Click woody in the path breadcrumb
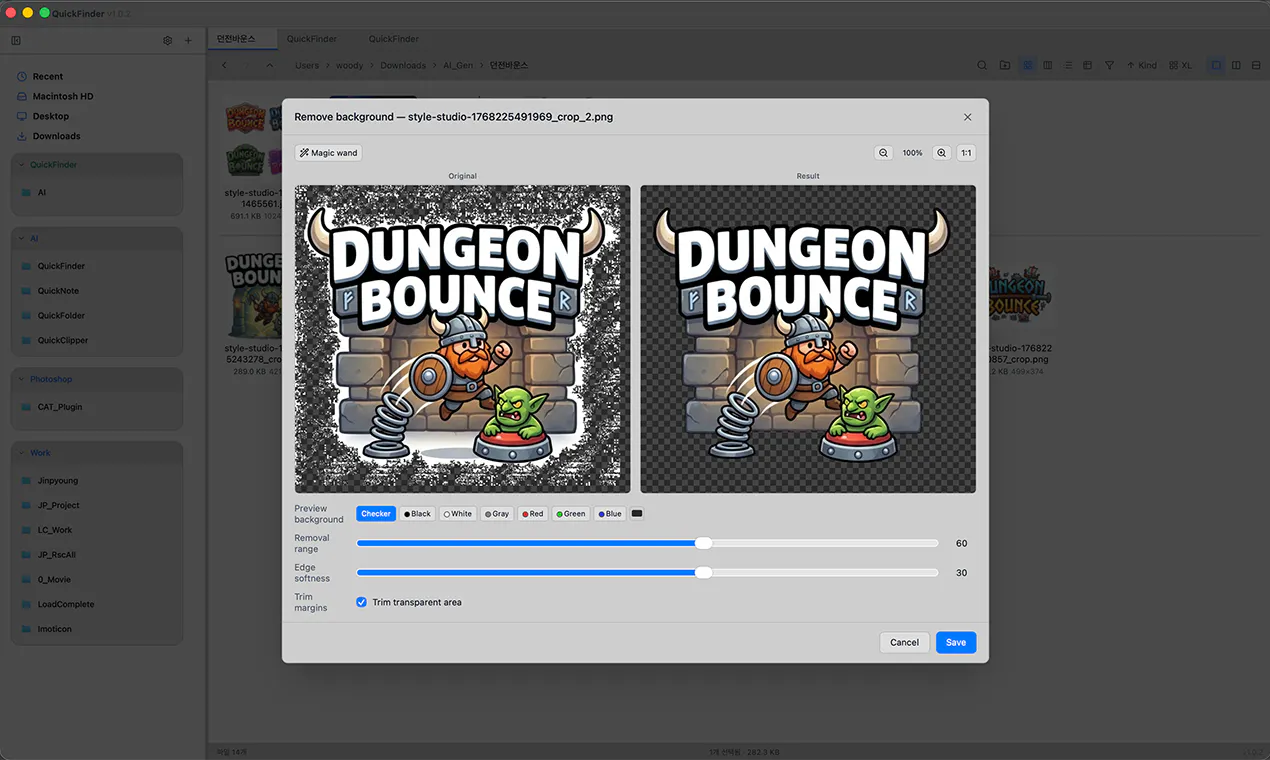 click(349, 66)
